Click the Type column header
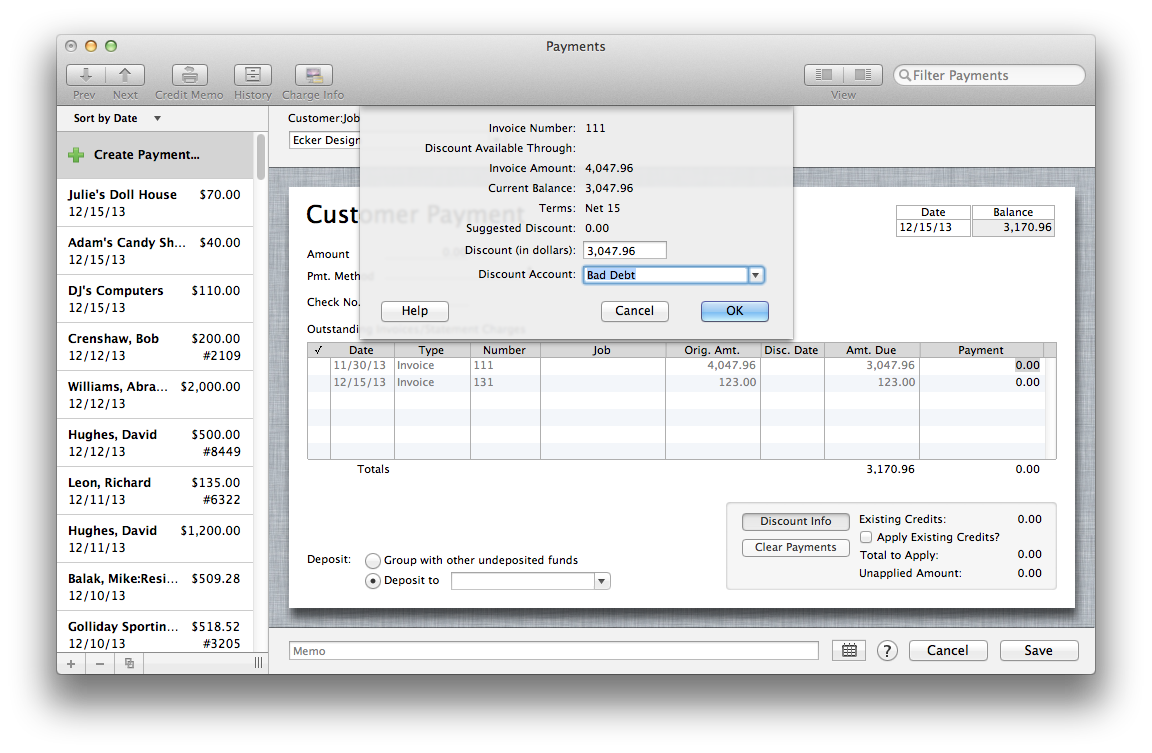 pos(431,350)
